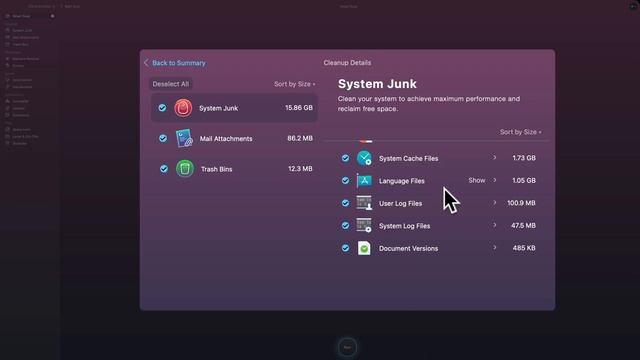
Task: Open Sort by Size dropdown under System Junk description
Action: click(520, 132)
